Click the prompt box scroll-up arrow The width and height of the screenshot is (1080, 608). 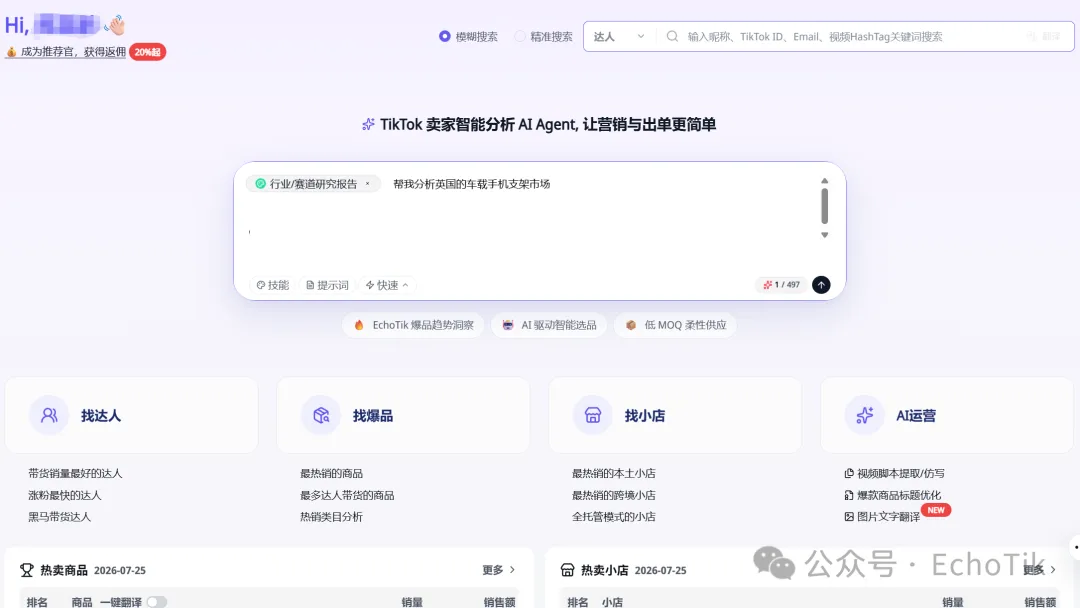point(824,181)
